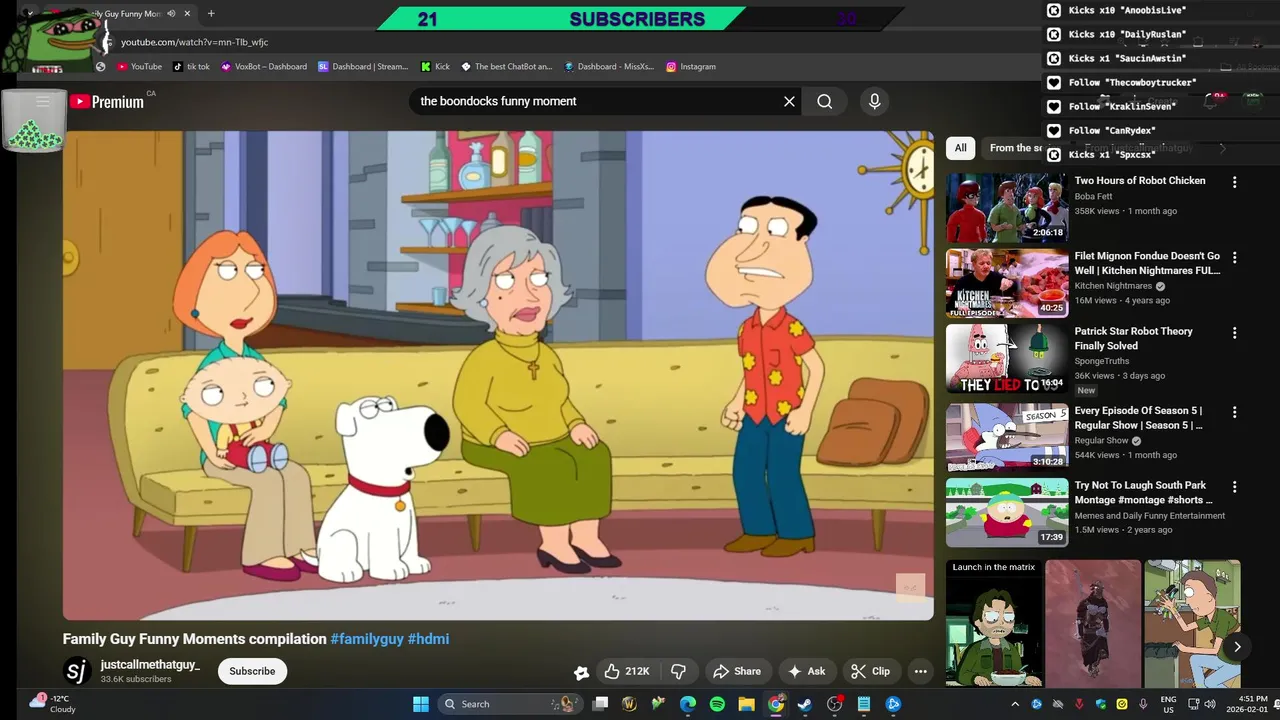Open Steam from the taskbar

(805, 704)
